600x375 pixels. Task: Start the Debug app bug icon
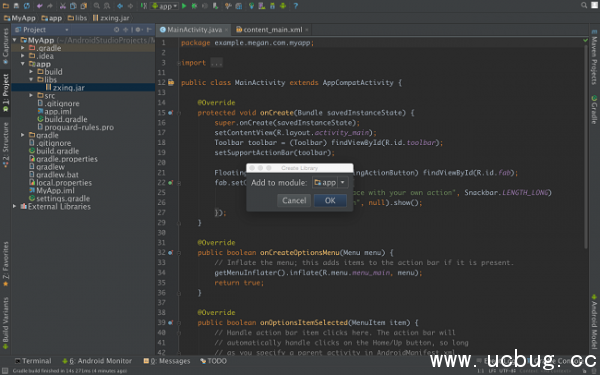[x=194, y=6]
